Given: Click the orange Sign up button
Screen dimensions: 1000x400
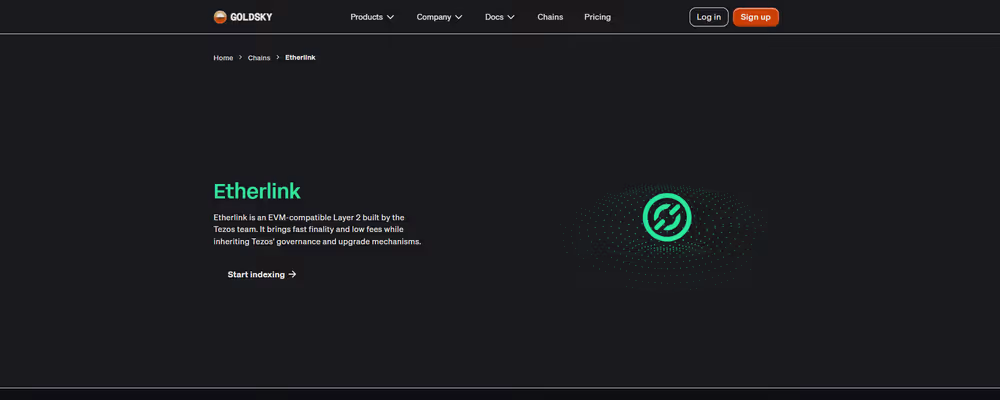Looking at the screenshot, I should pyautogui.click(x=755, y=17).
